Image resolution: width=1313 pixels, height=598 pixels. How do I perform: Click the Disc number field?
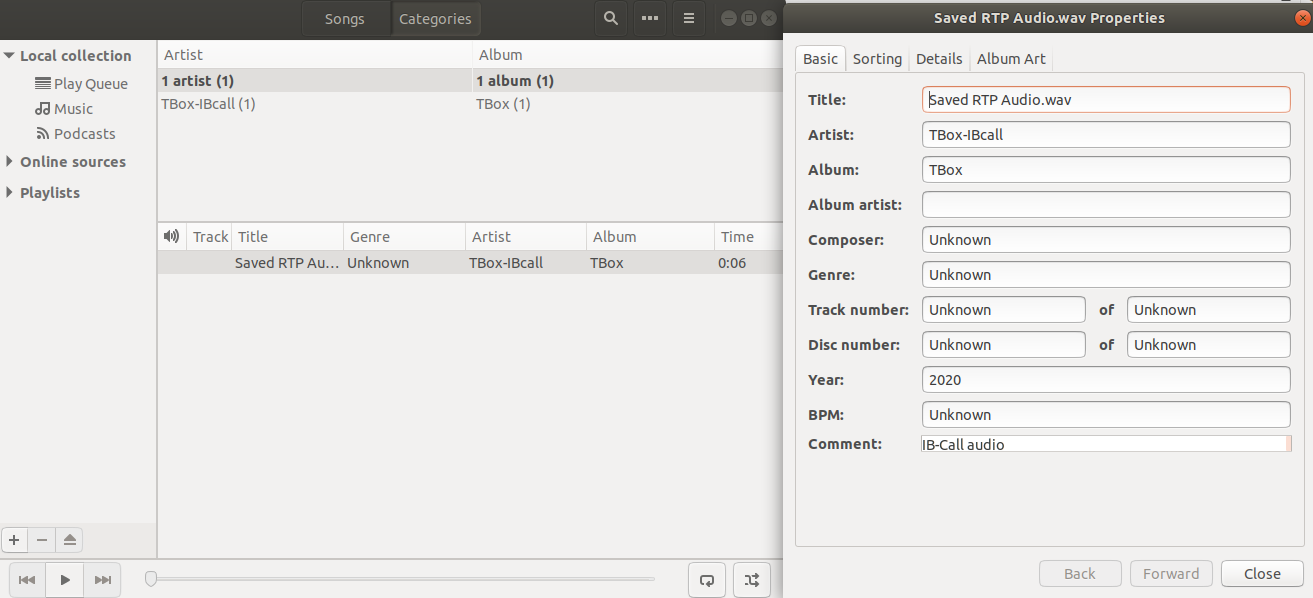point(1003,345)
